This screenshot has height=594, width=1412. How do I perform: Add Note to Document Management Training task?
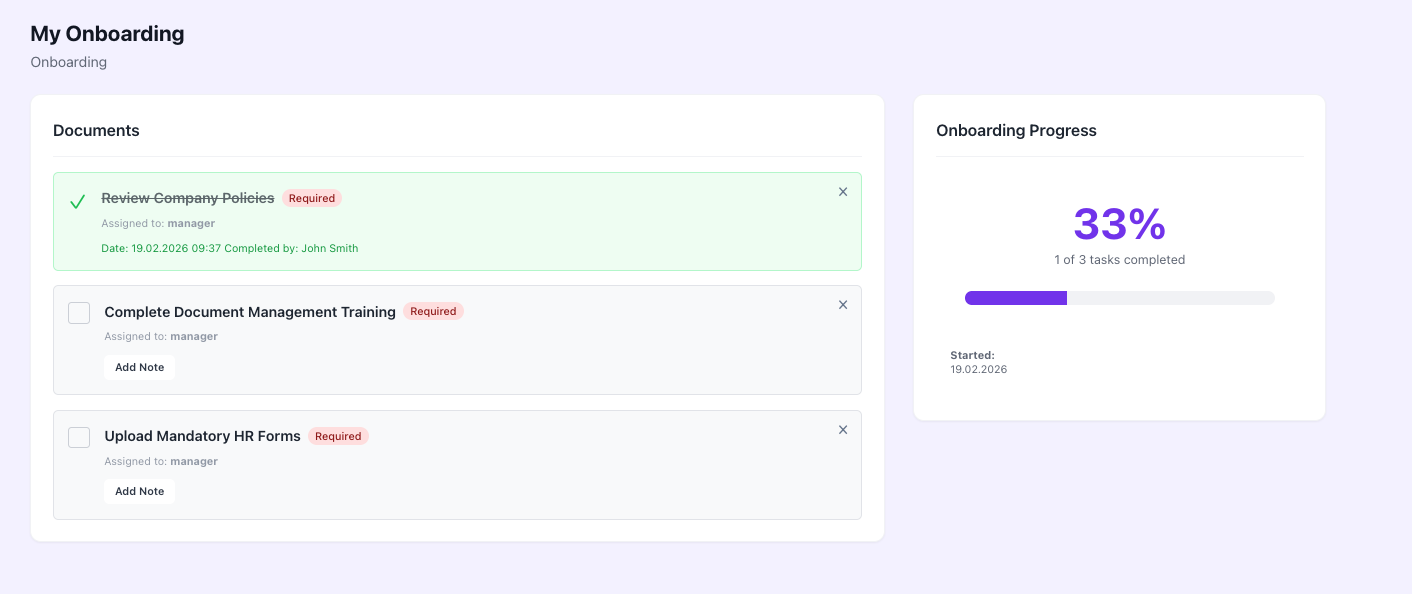coord(139,367)
